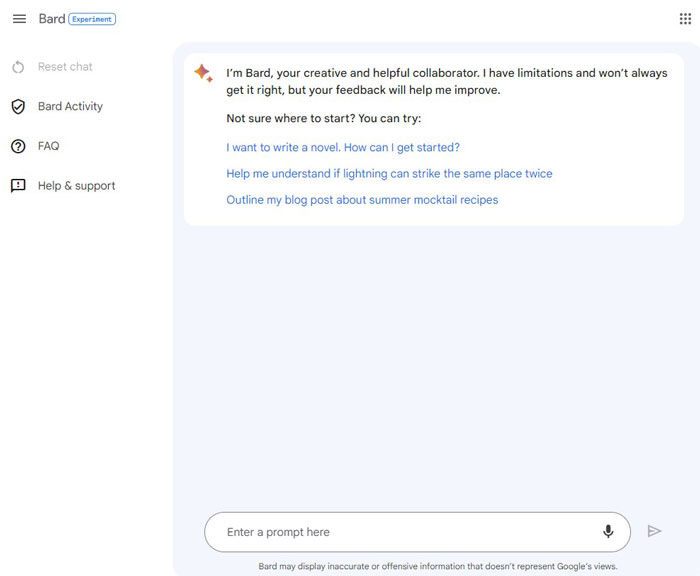Open Bard Activity from sidebar

[70, 106]
